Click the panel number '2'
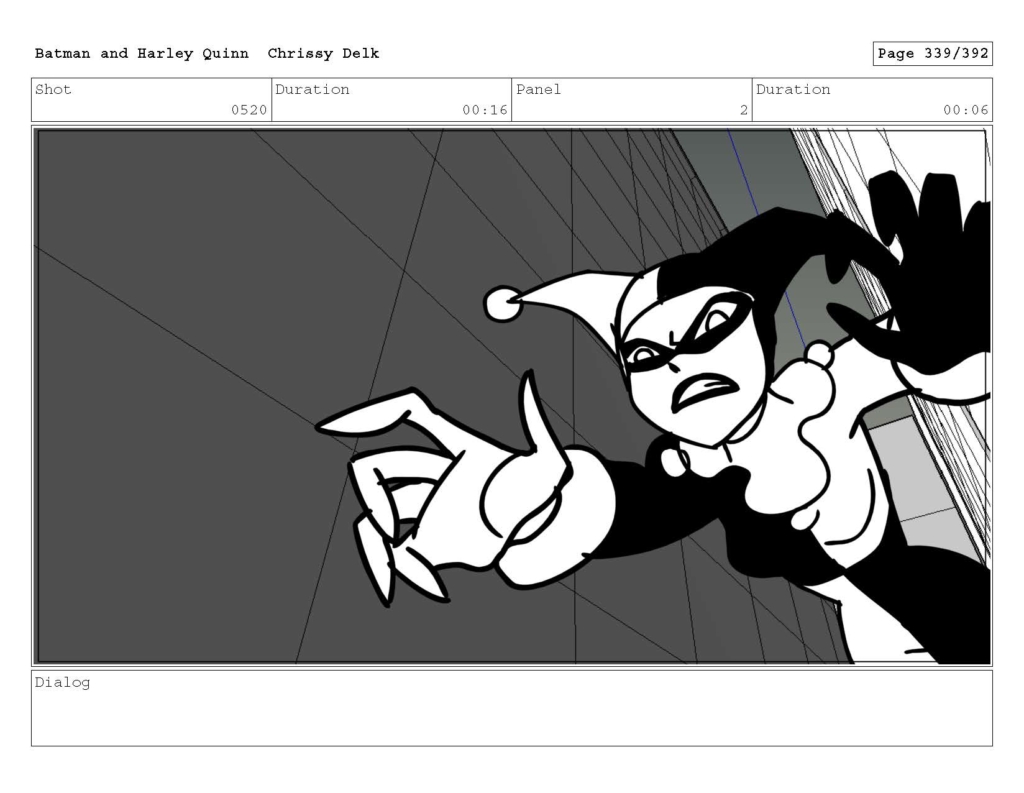This screenshot has height=793, width=1024. click(x=743, y=110)
